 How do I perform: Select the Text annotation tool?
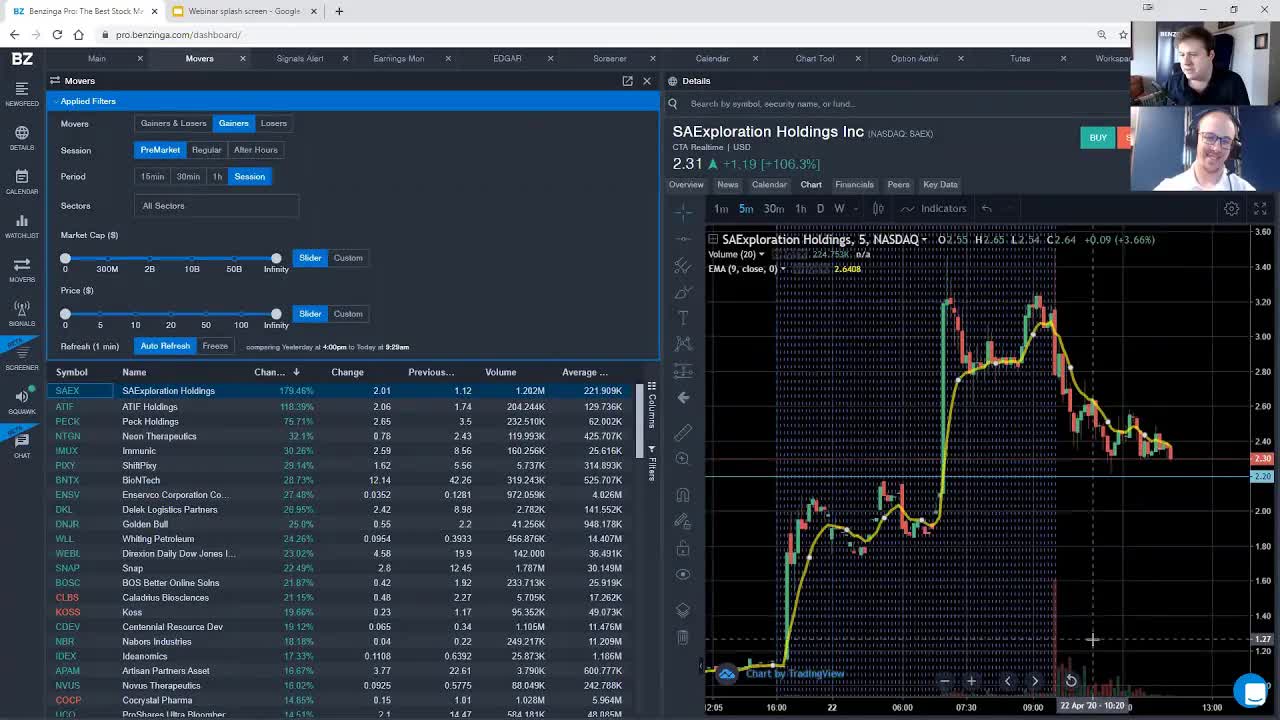tap(683, 318)
